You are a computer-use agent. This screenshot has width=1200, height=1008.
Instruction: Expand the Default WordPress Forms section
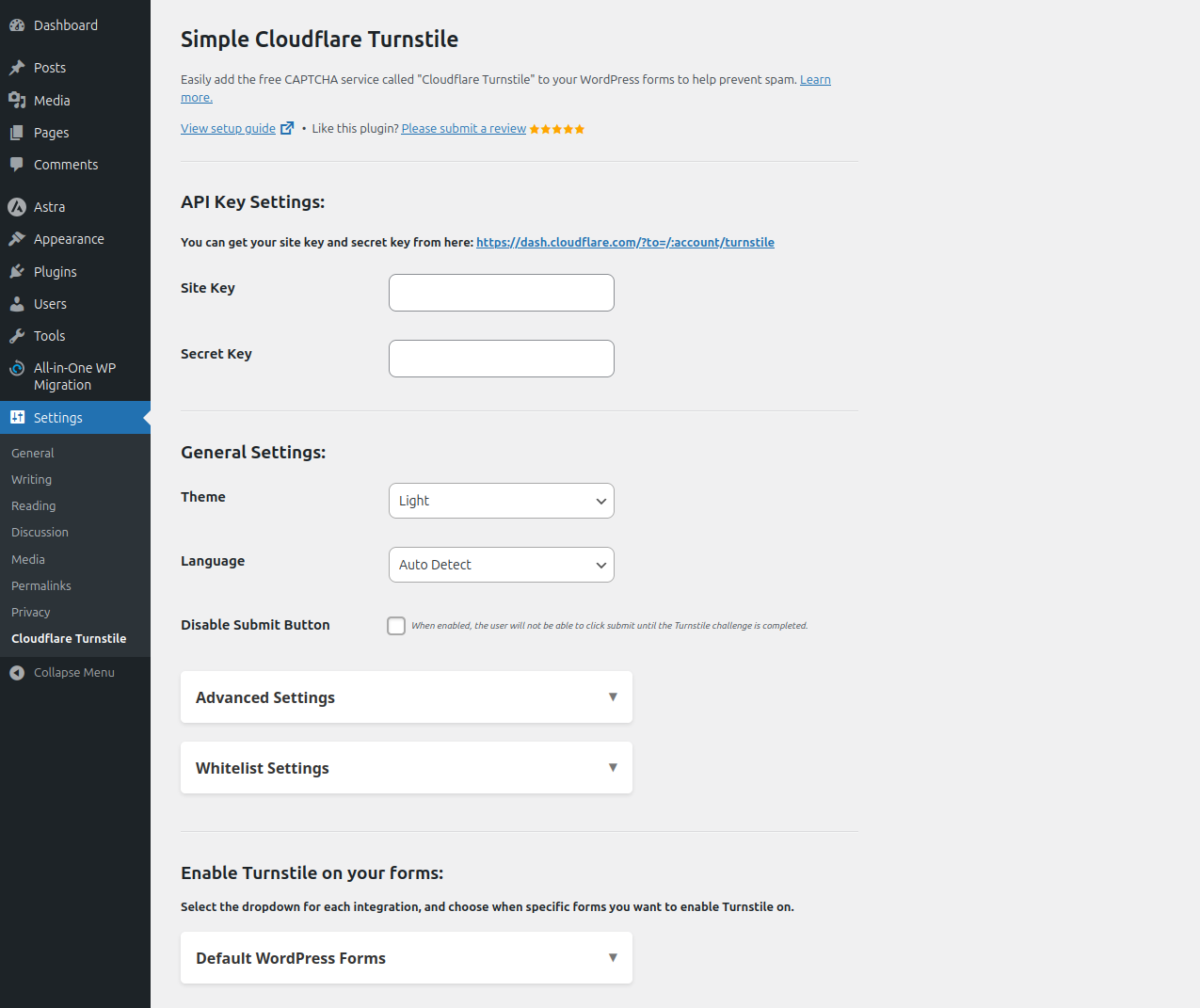(407, 958)
